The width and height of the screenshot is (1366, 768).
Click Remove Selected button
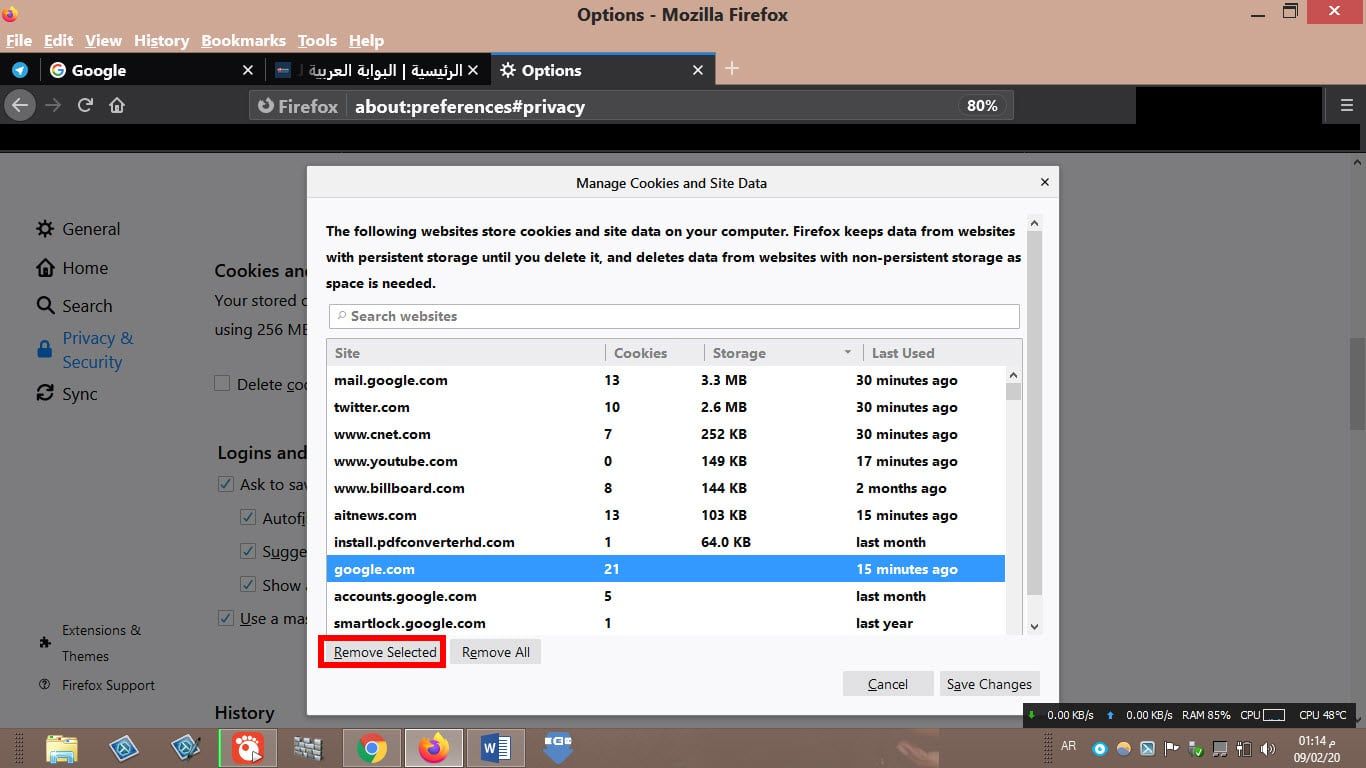tap(385, 652)
